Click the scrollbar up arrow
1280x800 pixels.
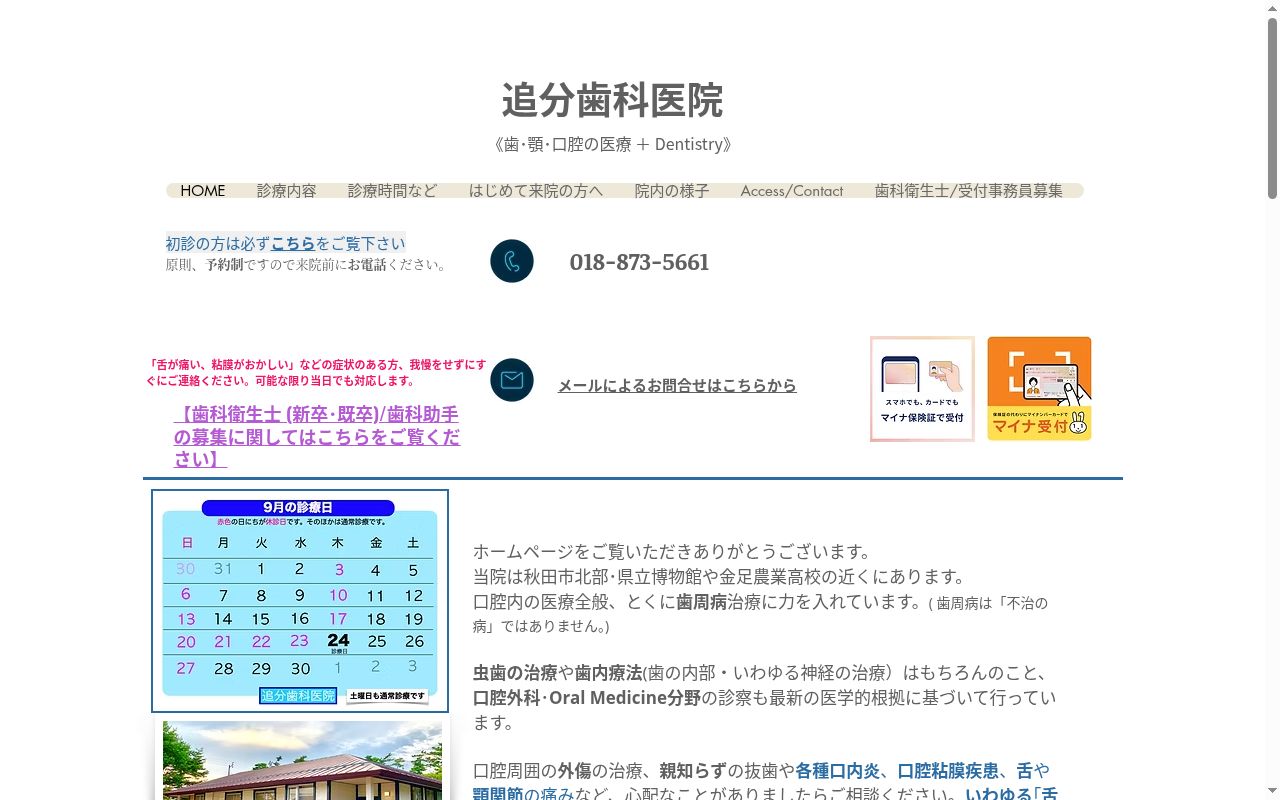pos(1272,8)
